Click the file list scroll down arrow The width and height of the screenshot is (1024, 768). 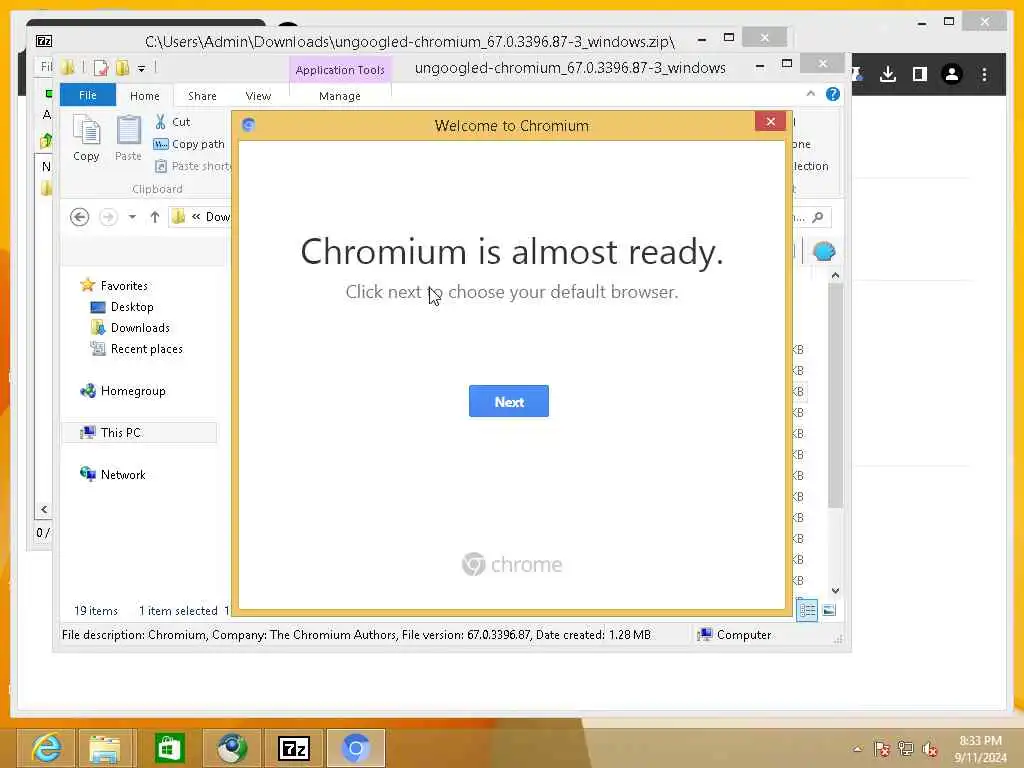[835, 590]
